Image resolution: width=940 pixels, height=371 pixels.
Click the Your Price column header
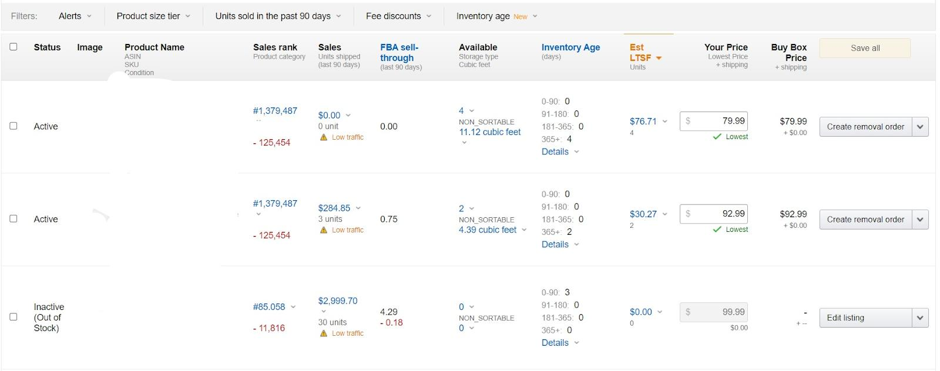(x=726, y=47)
